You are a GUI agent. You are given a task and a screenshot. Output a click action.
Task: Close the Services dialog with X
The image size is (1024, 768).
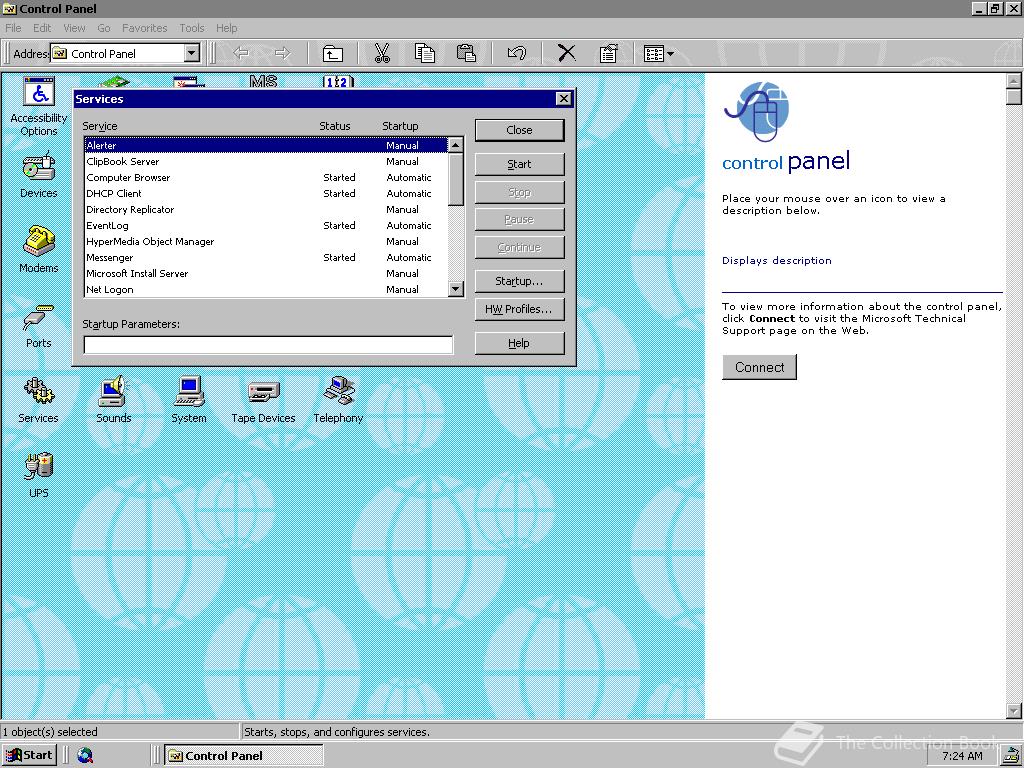564,99
